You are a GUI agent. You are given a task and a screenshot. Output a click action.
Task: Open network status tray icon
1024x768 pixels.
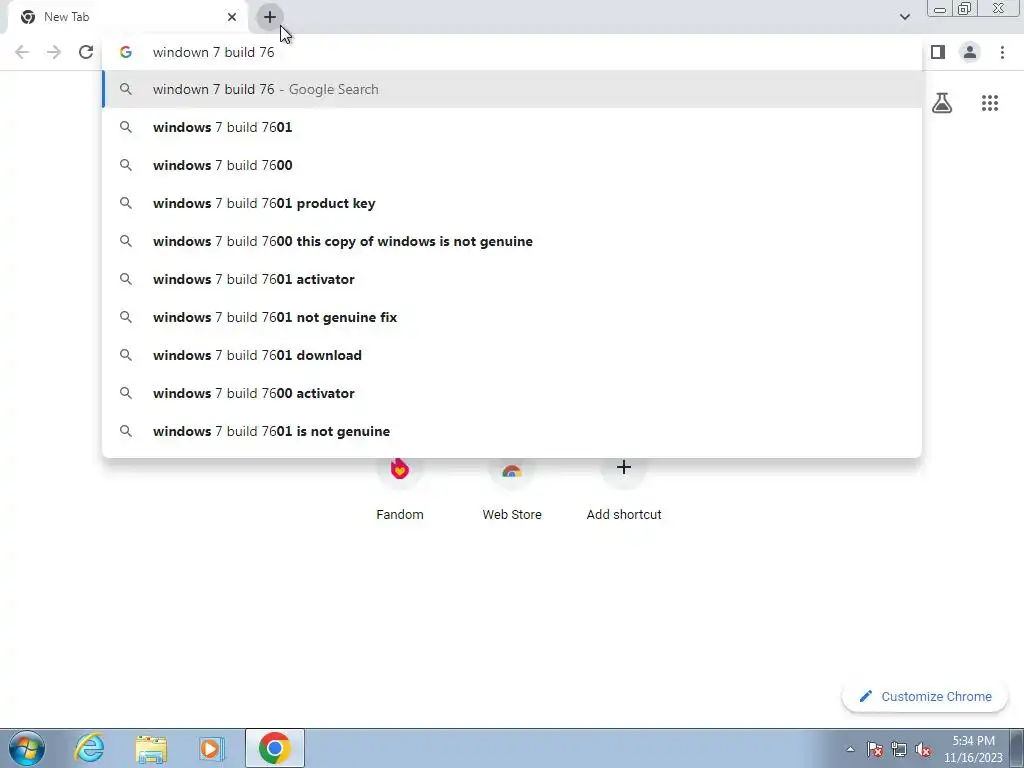(x=899, y=749)
